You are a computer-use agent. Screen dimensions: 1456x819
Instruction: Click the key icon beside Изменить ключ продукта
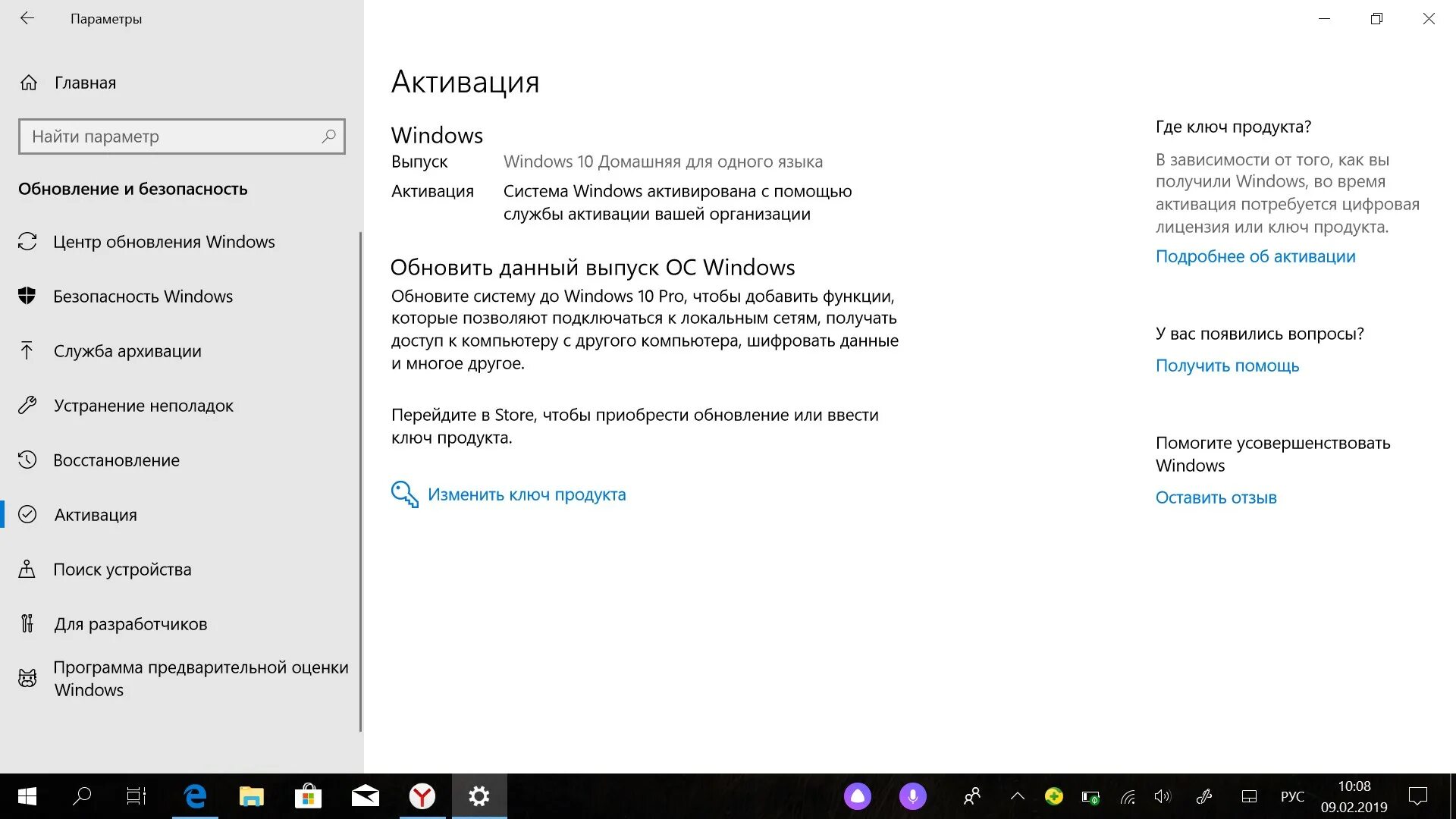point(404,494)
